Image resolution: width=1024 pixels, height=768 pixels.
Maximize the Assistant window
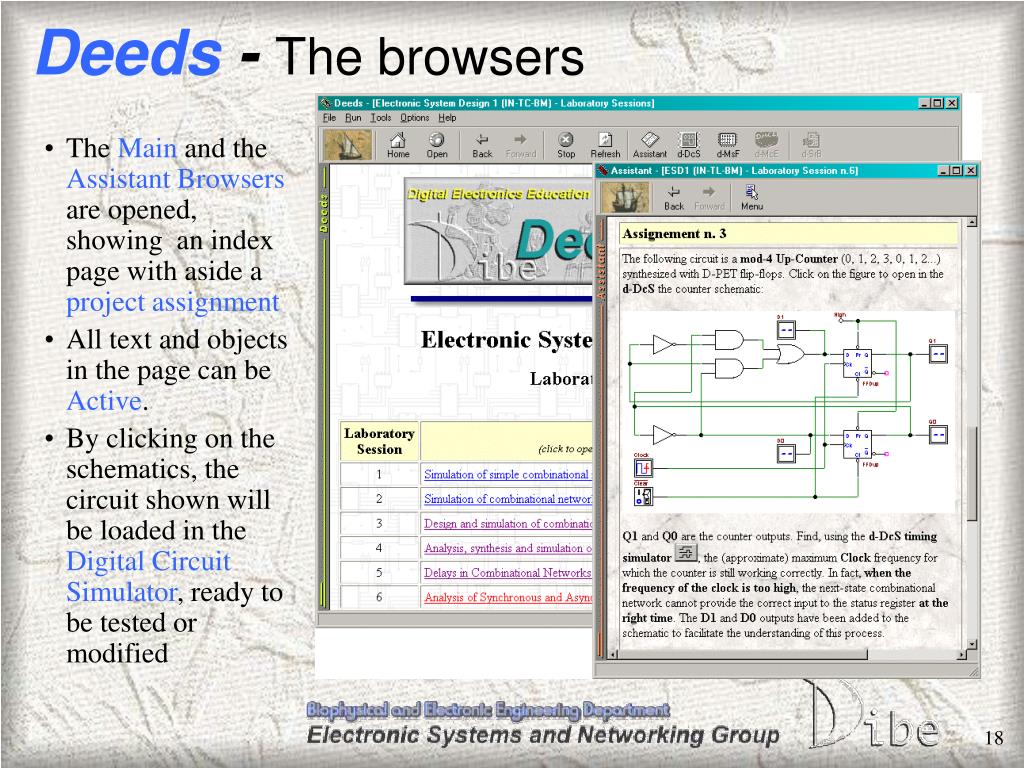[x=957, y=170]
